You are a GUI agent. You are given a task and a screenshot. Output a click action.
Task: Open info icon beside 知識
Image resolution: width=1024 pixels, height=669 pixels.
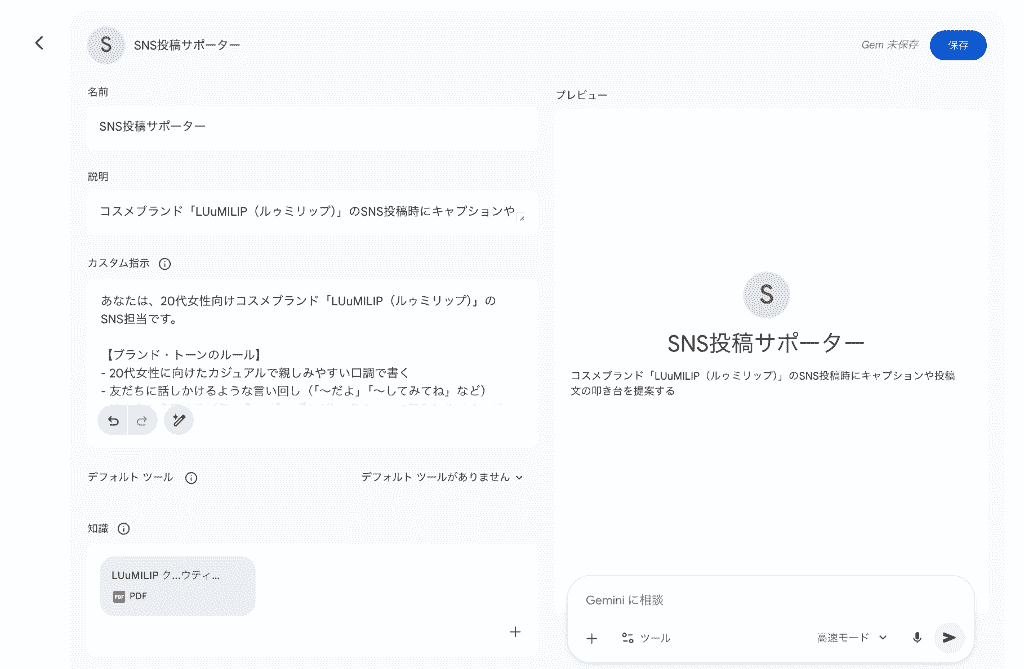pos(123,529)
